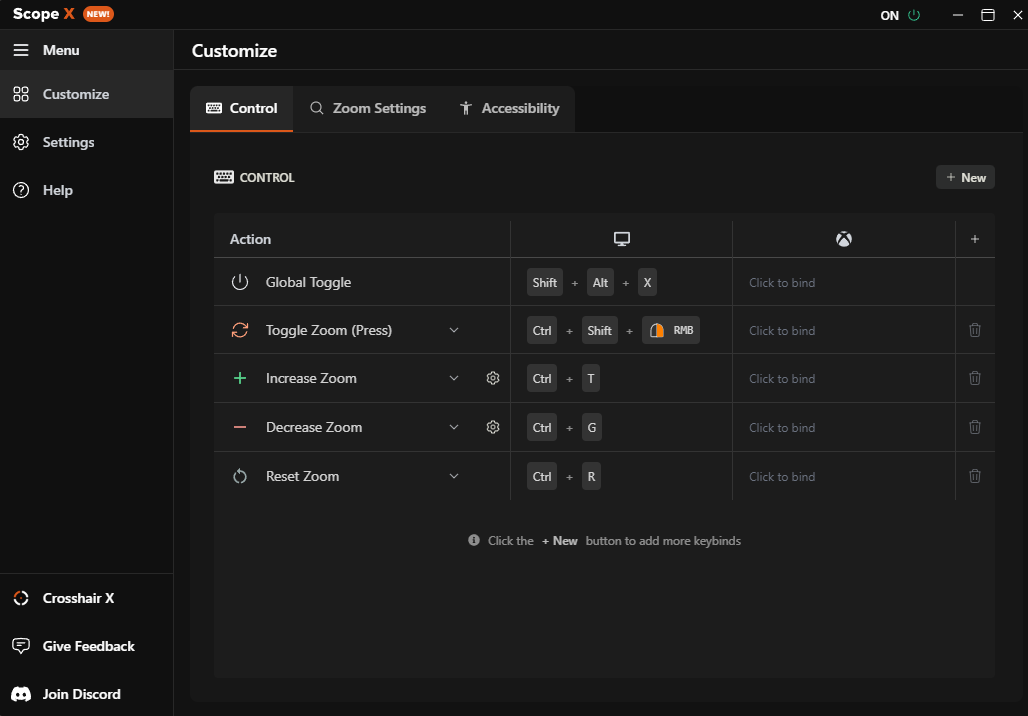
Task: Open the Decrease Zoom action dropdown
Action: [x=454, y=427]
